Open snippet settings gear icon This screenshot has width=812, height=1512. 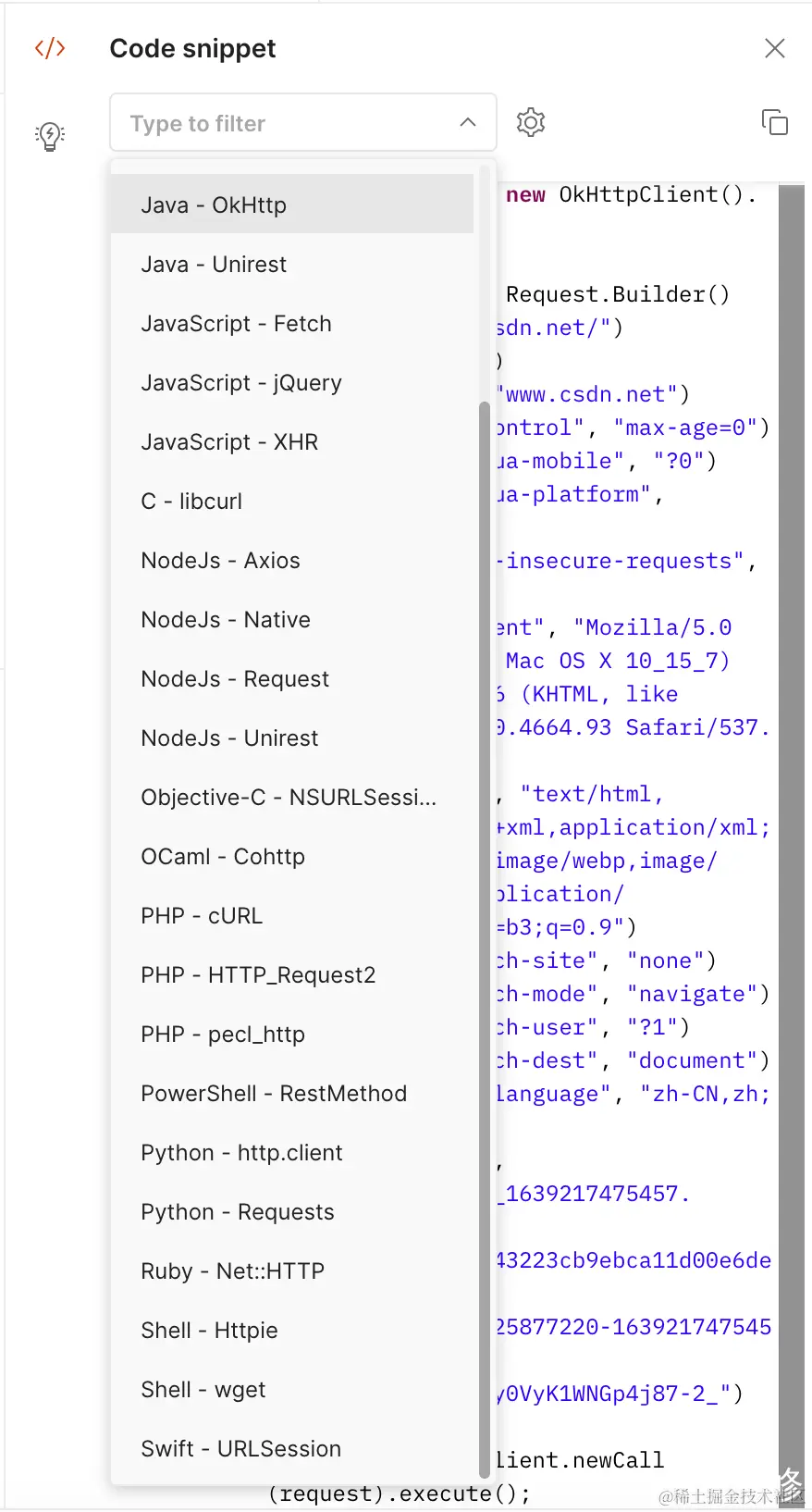531,122
